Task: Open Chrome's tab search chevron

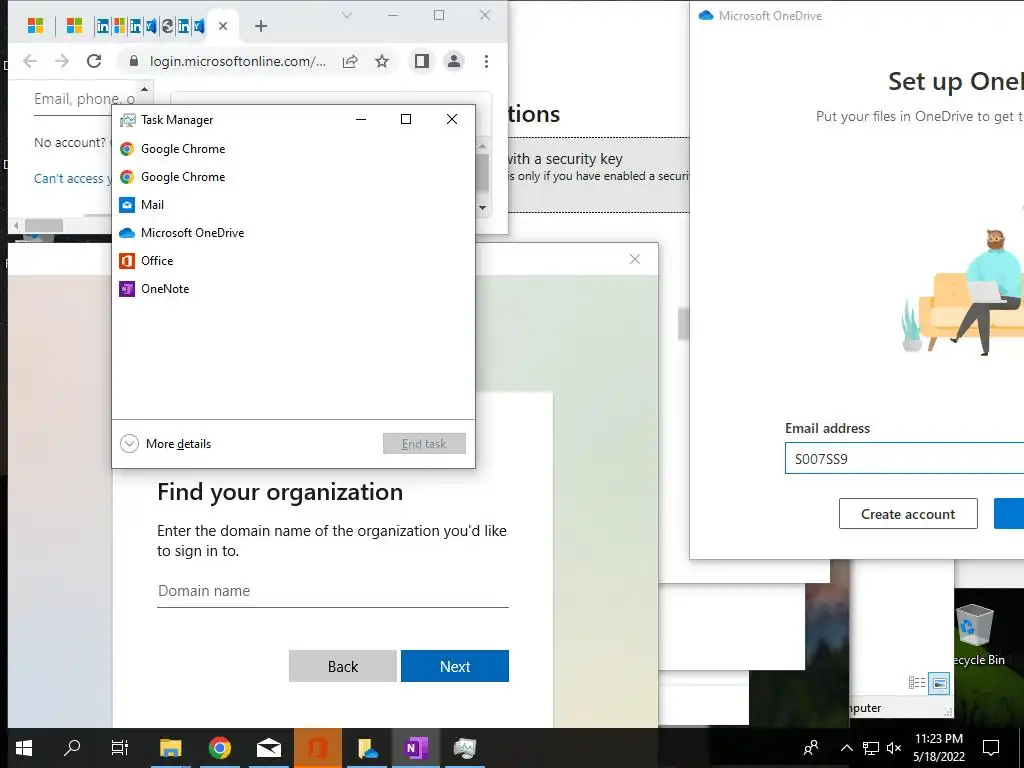Action: pyautogui.click(x=347, y=15)
